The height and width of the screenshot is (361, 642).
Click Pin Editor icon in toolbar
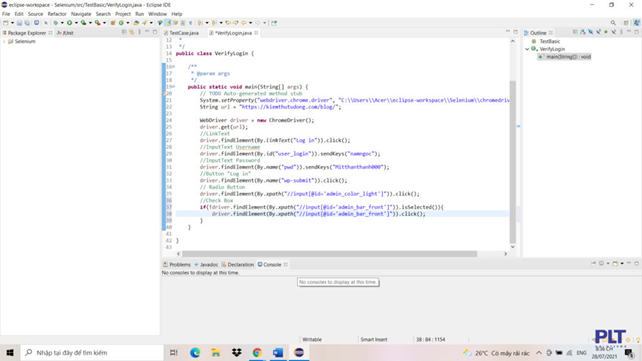click(274, 23)
